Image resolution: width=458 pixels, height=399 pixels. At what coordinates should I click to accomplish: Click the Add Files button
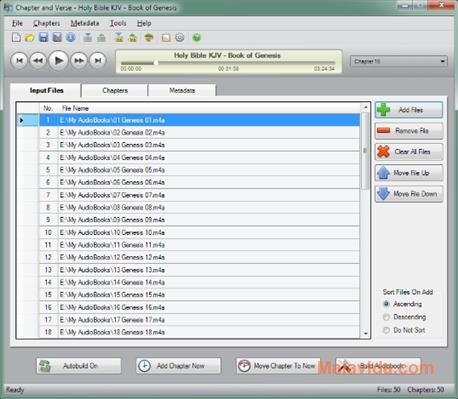point(409,110)
